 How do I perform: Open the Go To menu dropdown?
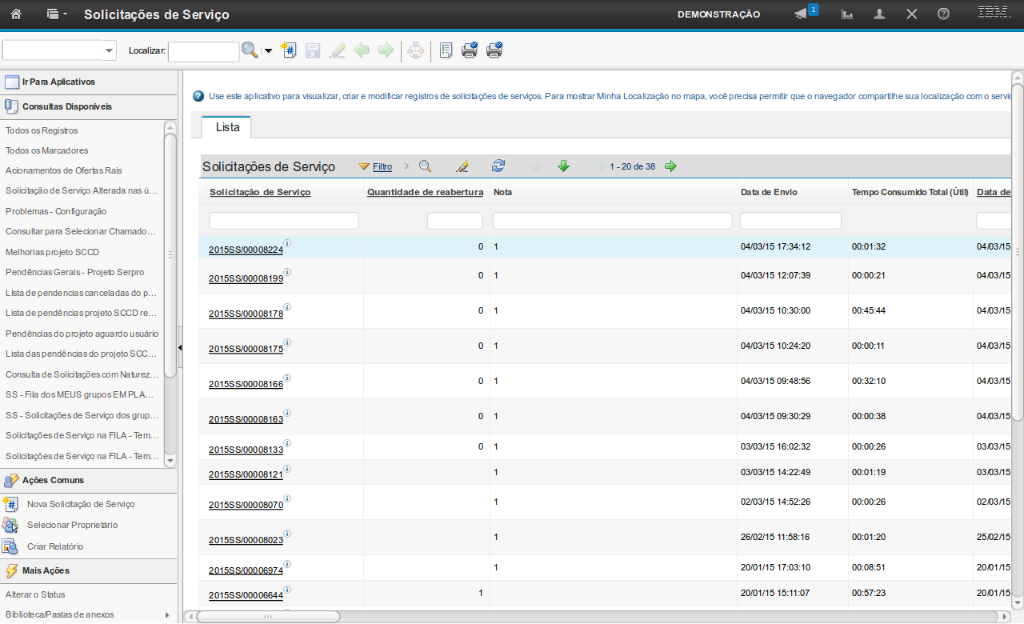click(57, 14)
